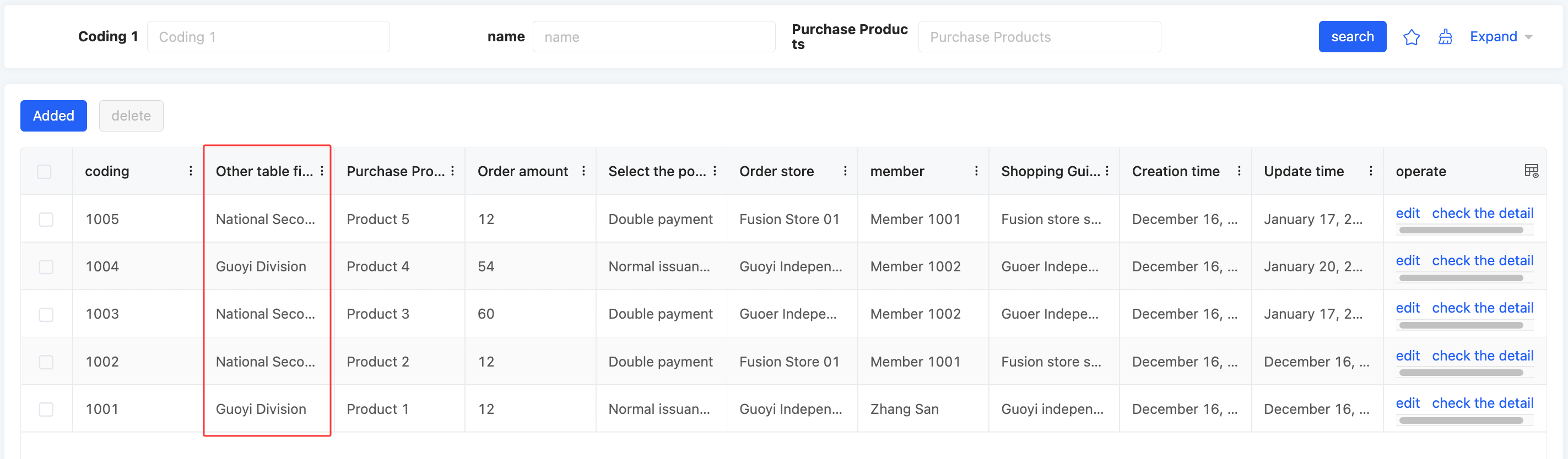Click the star favorite icon beside search
This screenshot has height=459, width=1568.
pos(1411,37)
